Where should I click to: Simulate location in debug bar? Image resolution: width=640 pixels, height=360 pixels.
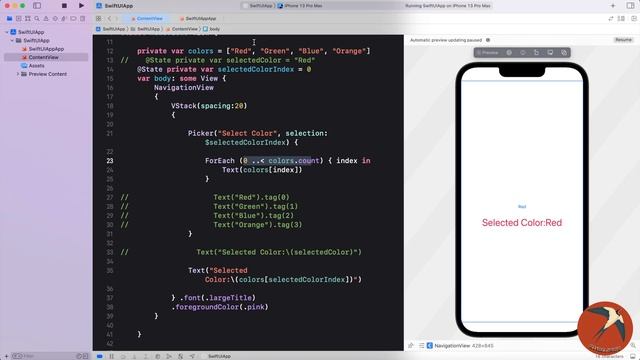click(192, 356)
